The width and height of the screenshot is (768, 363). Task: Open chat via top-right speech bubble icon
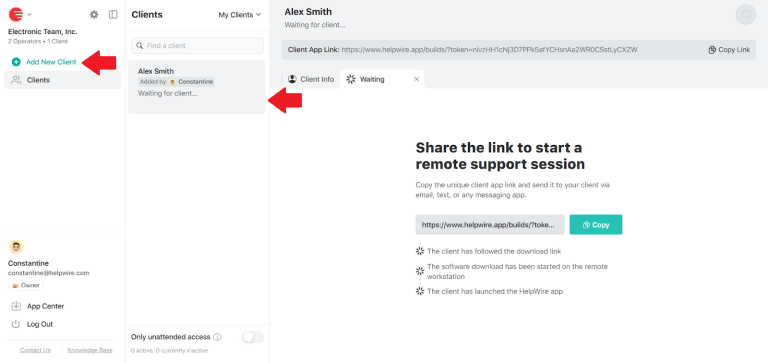(746, 15)
